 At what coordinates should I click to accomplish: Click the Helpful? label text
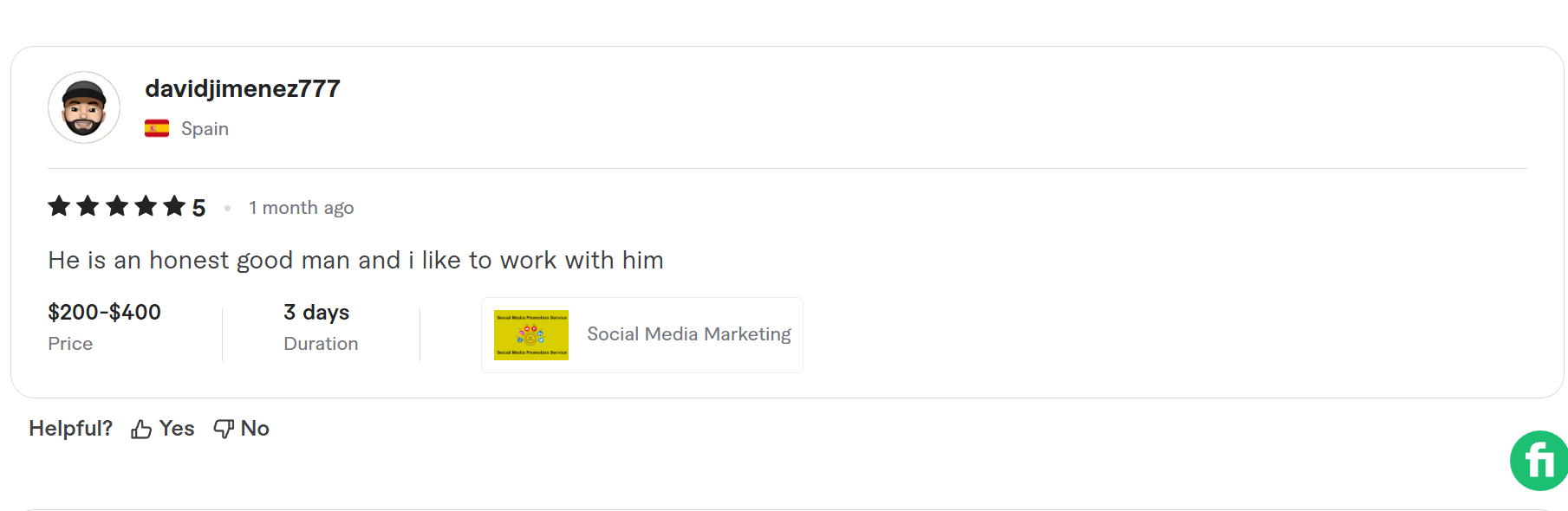70,427
